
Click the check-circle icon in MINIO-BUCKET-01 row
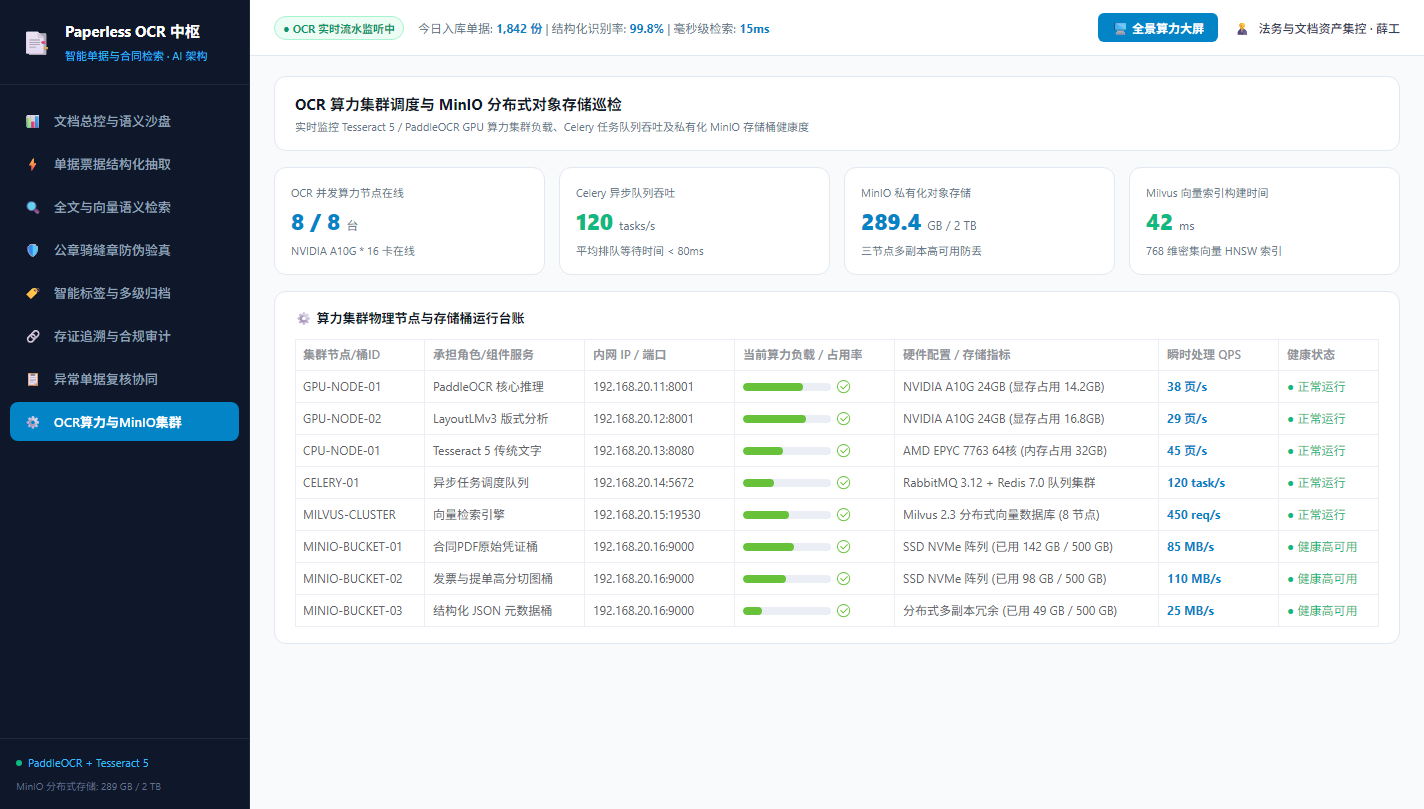coord(843,546)
